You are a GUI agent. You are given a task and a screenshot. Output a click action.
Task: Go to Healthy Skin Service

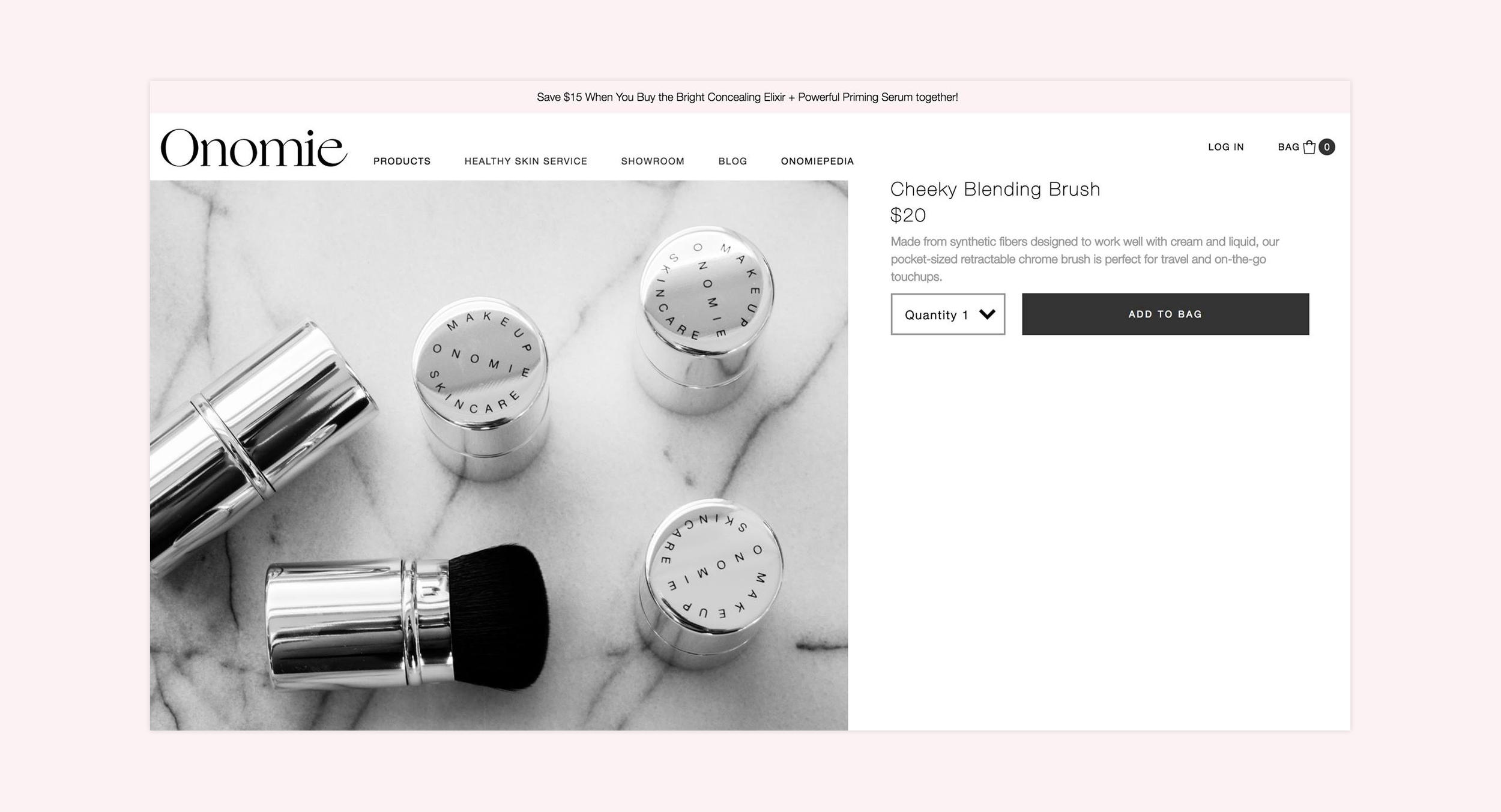(x=525, y=161)
